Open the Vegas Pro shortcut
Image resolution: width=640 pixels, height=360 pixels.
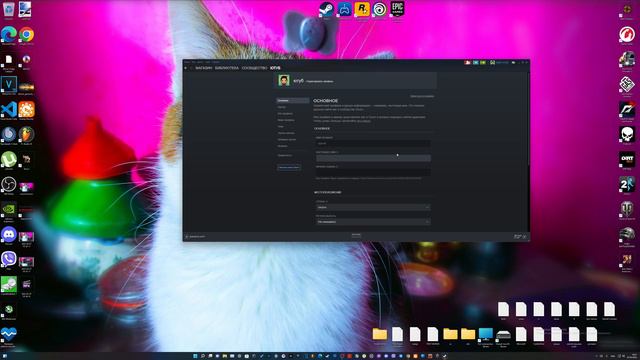click(x=9, y=84)
